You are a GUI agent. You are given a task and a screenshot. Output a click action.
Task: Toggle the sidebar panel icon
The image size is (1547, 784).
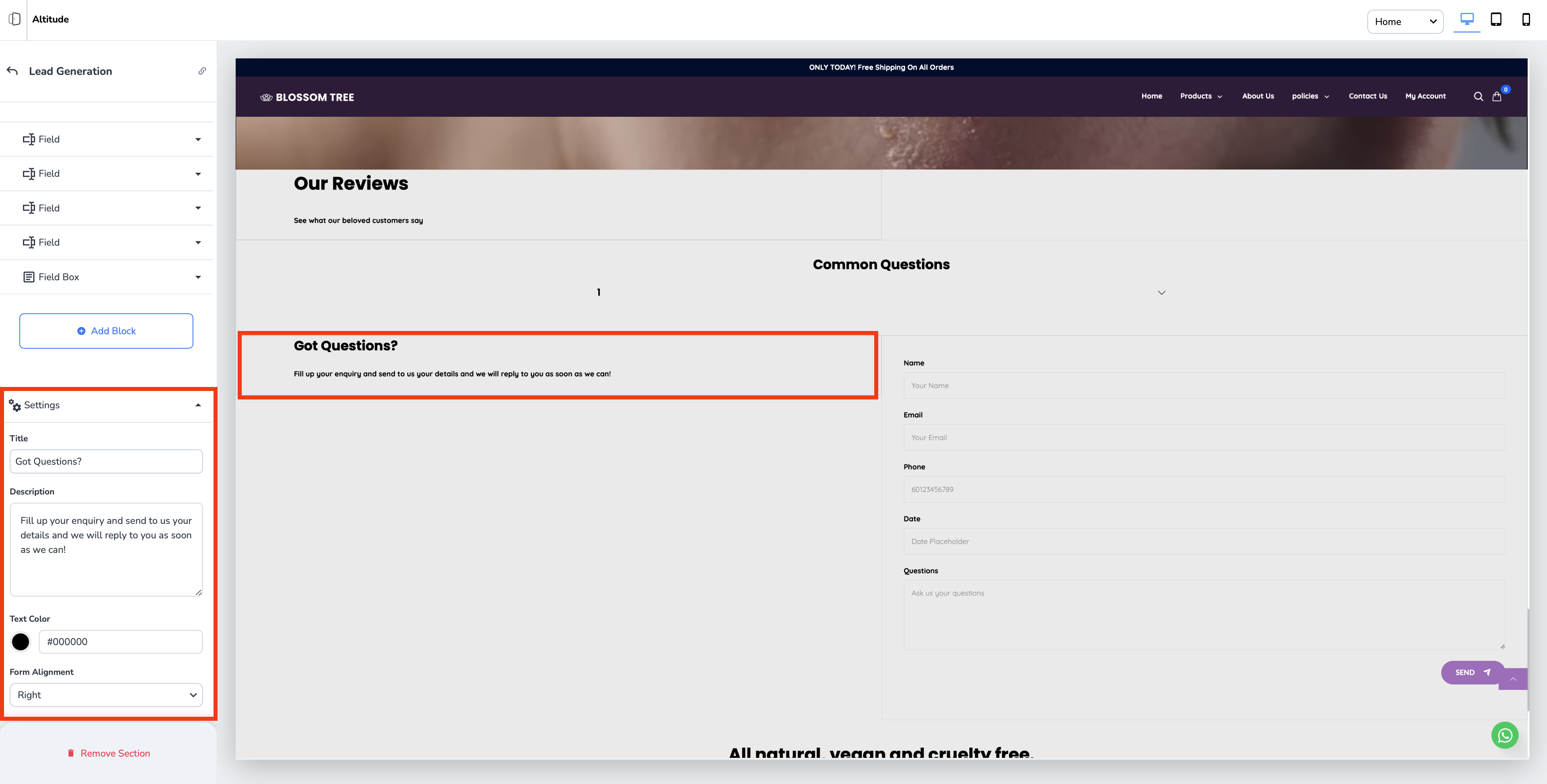pos(15,19)
